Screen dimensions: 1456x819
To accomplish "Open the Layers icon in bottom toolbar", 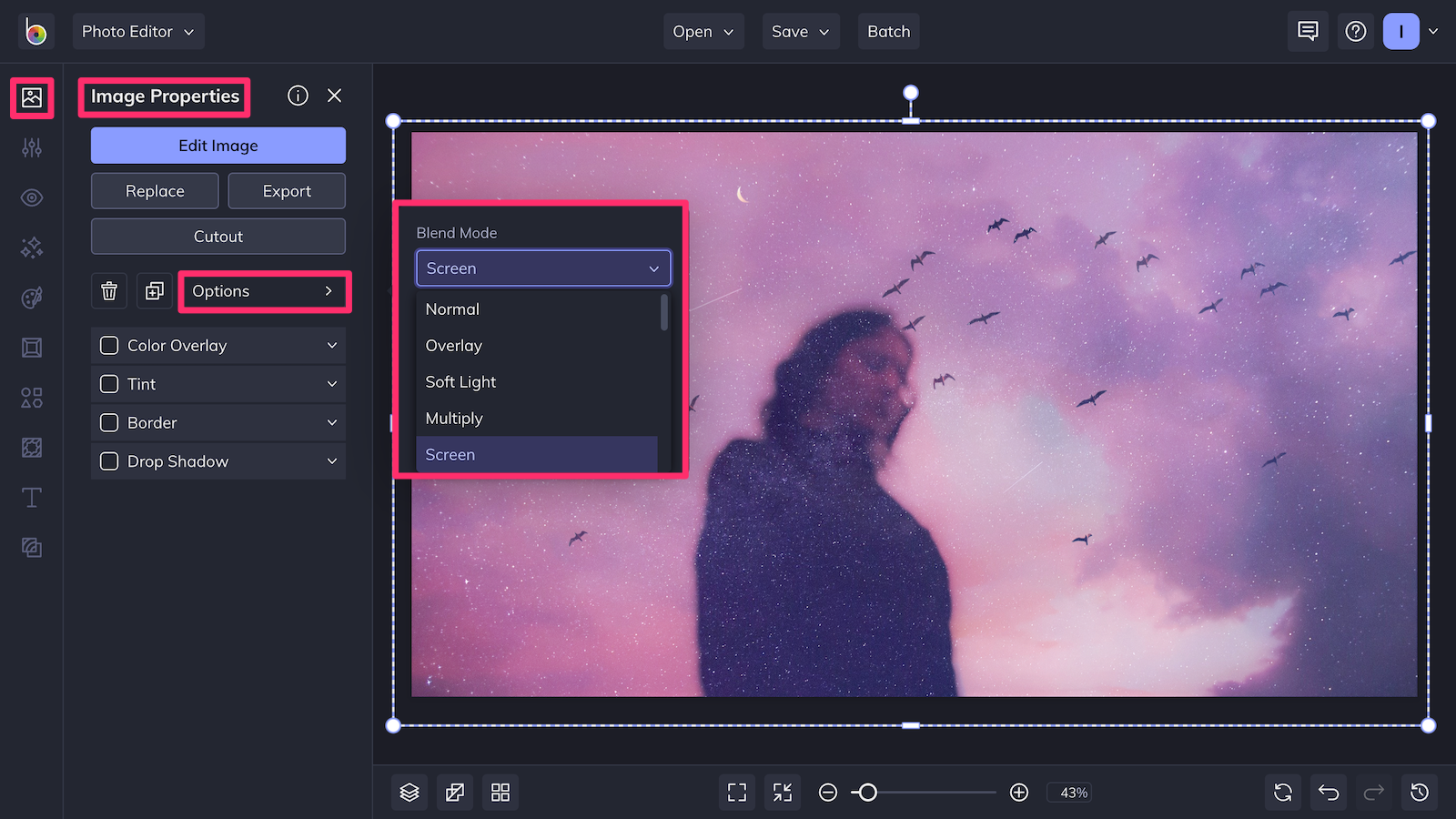I will pyautogui.click(x=409, y=792).
